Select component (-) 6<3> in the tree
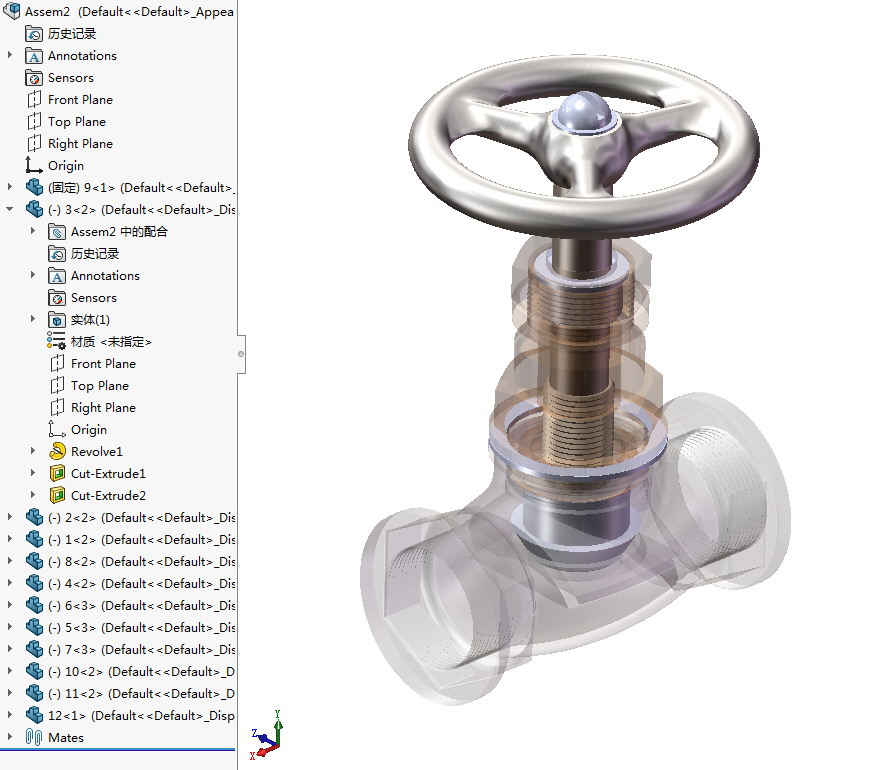Viewport: 871px width, 770px height. coord(142,606)
